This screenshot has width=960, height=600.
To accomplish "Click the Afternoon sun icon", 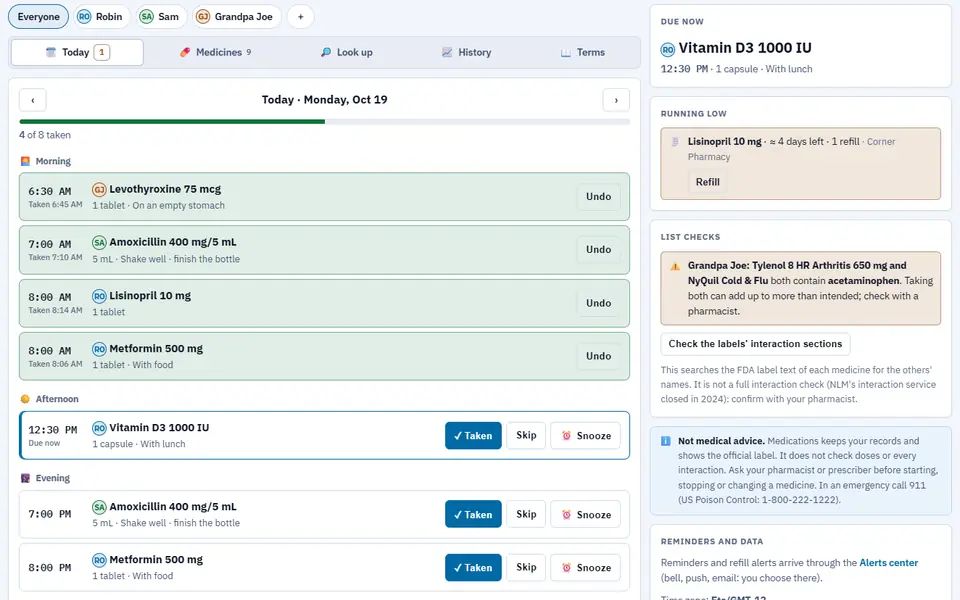I will tap(25, 399).
